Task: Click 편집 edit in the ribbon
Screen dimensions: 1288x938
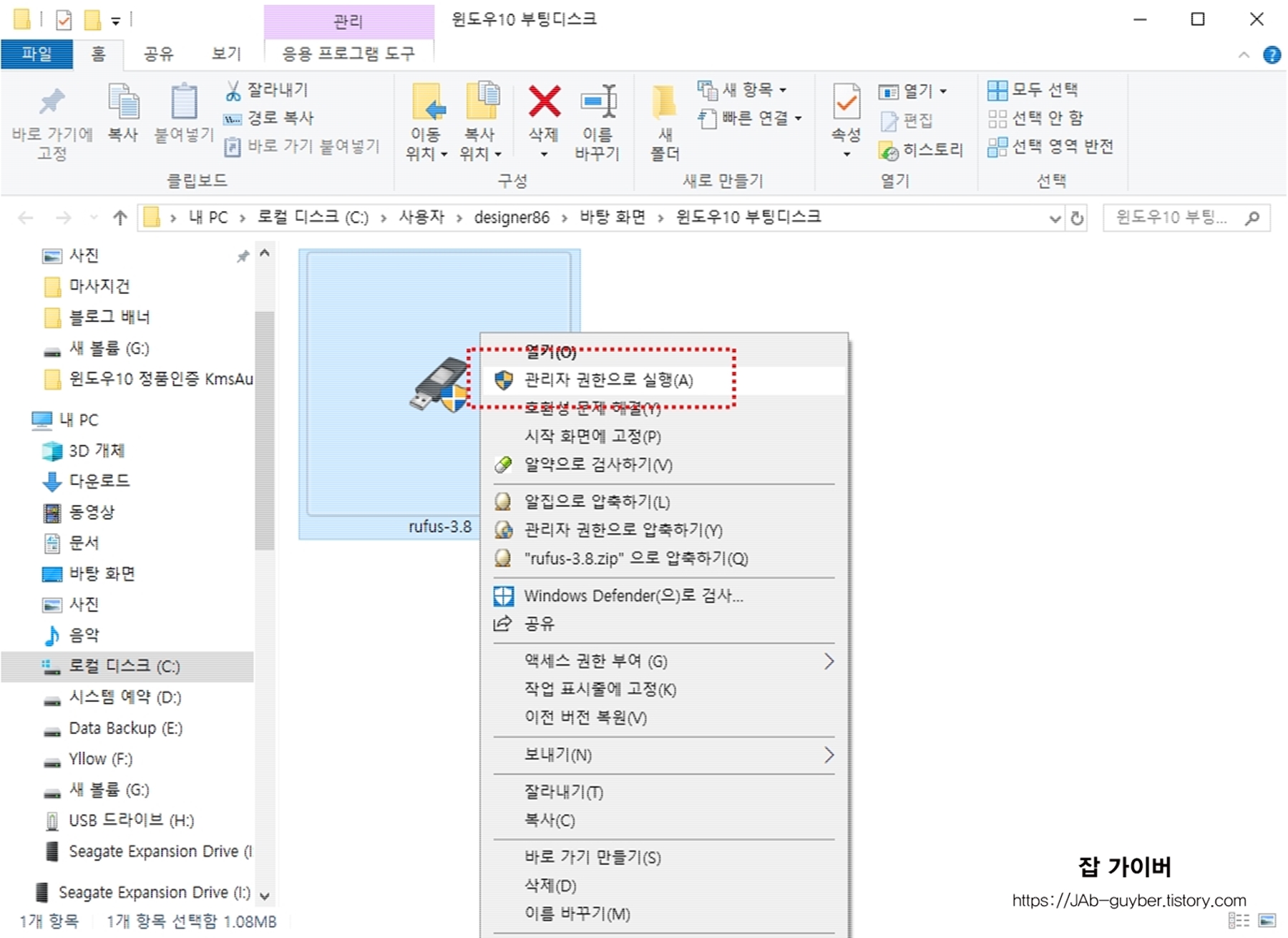Action: click(x=907, y=121)
